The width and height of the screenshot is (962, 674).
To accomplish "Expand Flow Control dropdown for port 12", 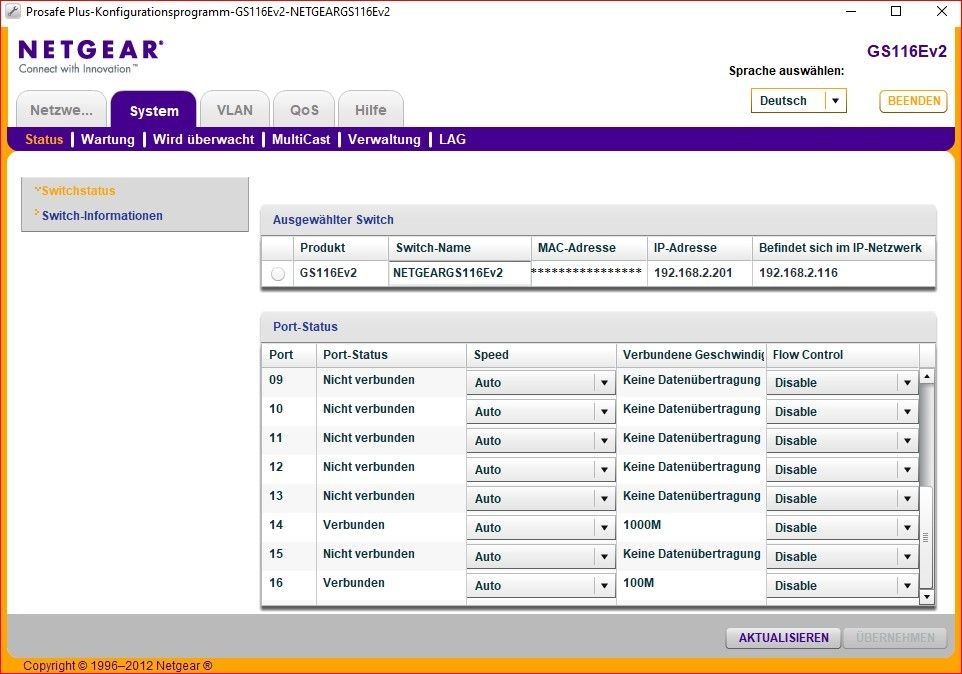I will (x=906, y=470).
